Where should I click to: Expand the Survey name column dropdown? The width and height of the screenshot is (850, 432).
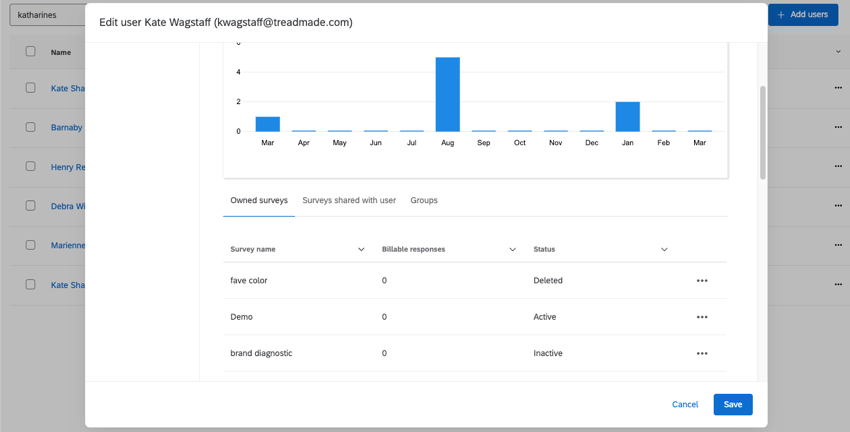(x=361, y=249)
